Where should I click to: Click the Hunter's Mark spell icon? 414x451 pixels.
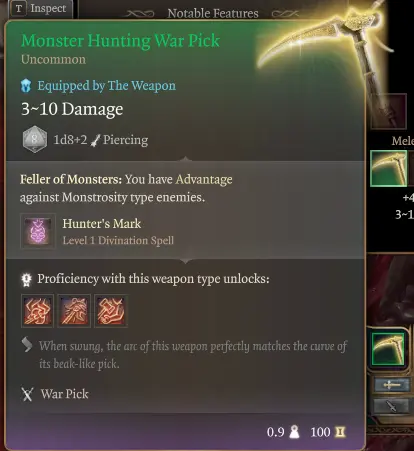(x=38, y=231)
